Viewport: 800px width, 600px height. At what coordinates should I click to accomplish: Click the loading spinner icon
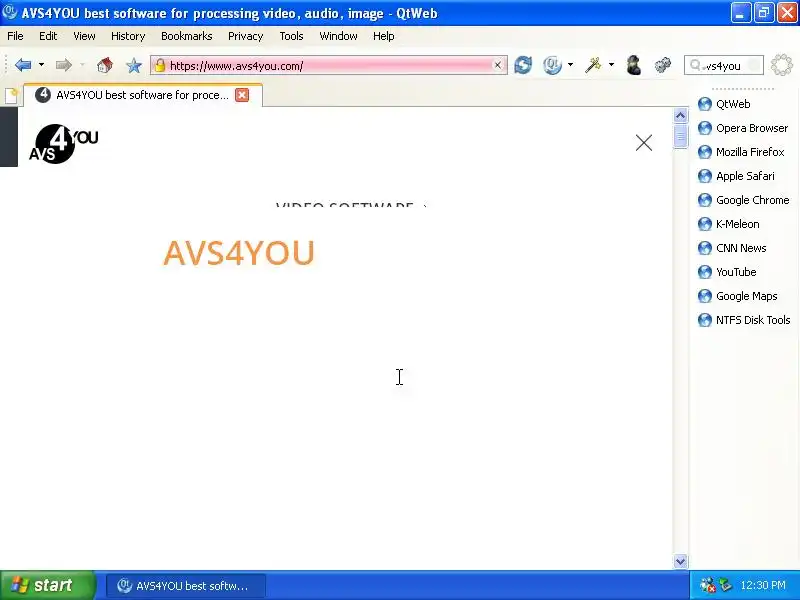pos(782,65)
